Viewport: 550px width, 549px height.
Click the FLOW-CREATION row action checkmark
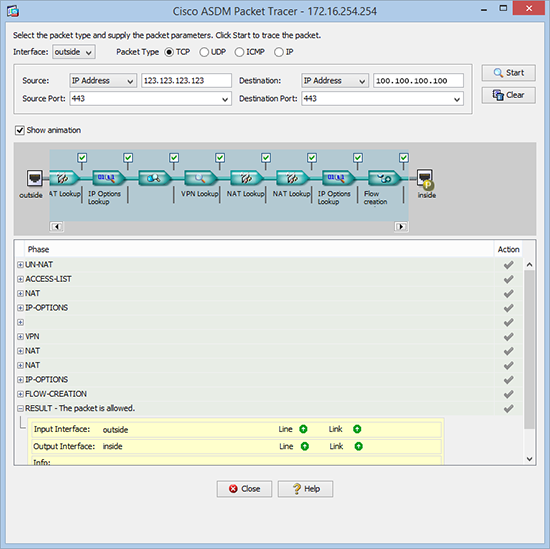[508, 394]
